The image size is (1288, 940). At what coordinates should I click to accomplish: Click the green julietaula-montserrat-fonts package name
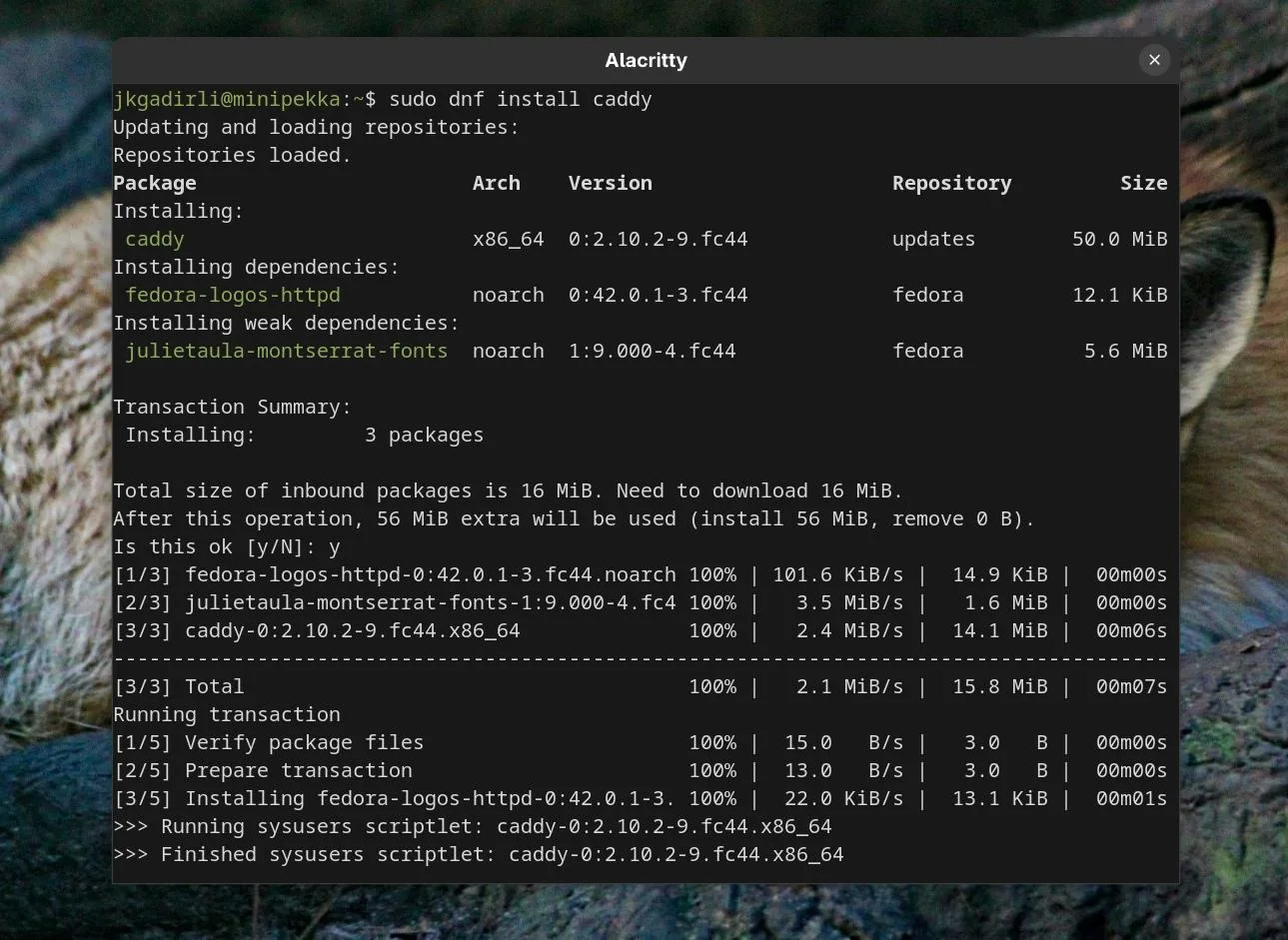(x=287, y=351)
